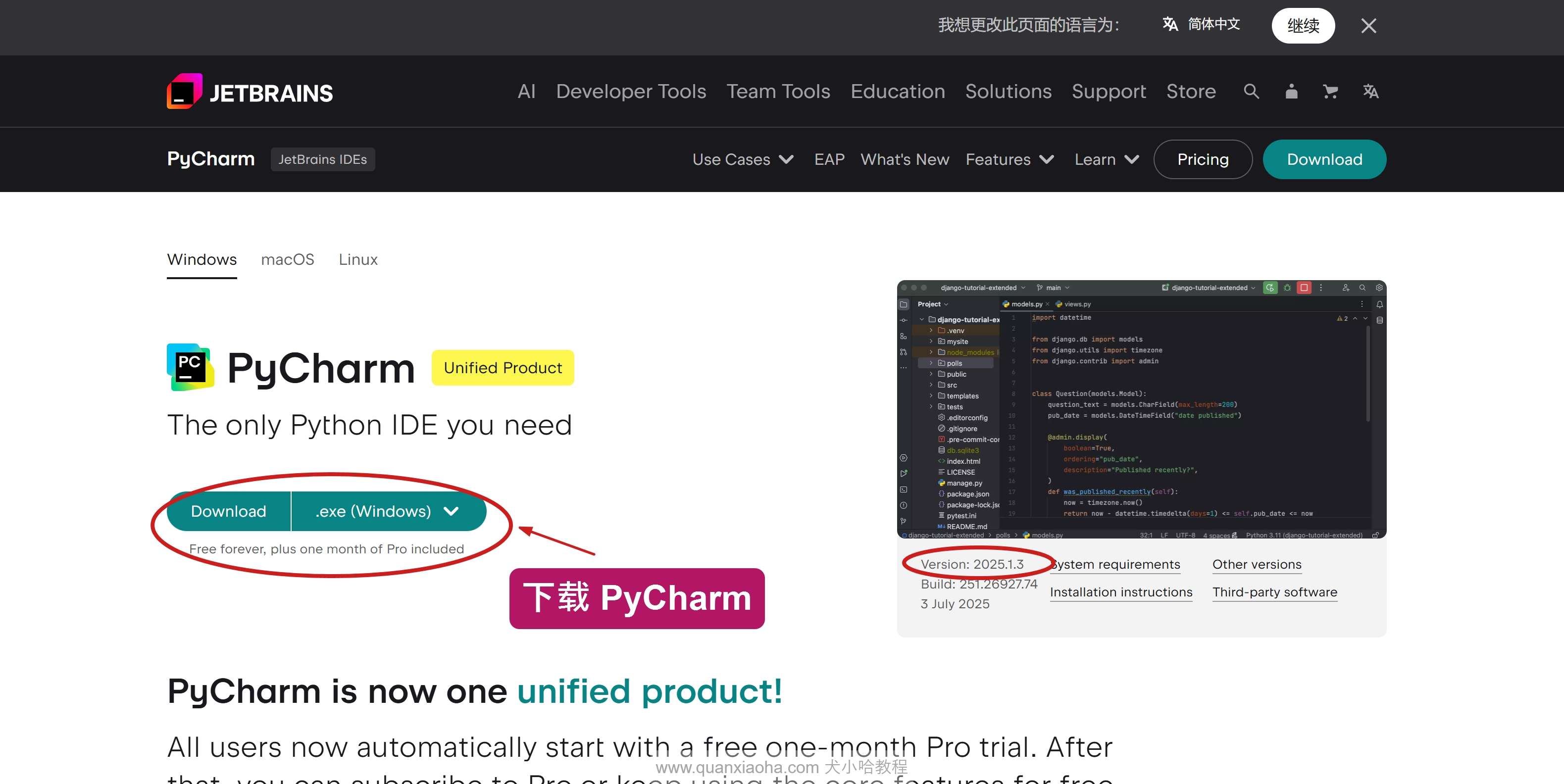Open the .exe (Windows) installer dropdown
This screenshot has width=1564, height=784.
[x=389, y=511]
